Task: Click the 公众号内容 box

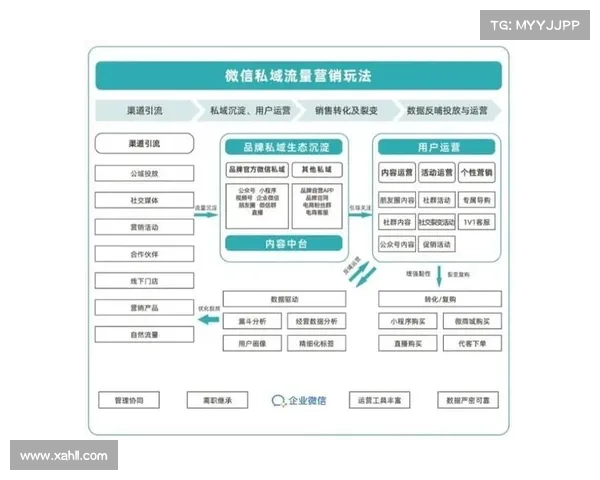Action: tap(397, 244)
